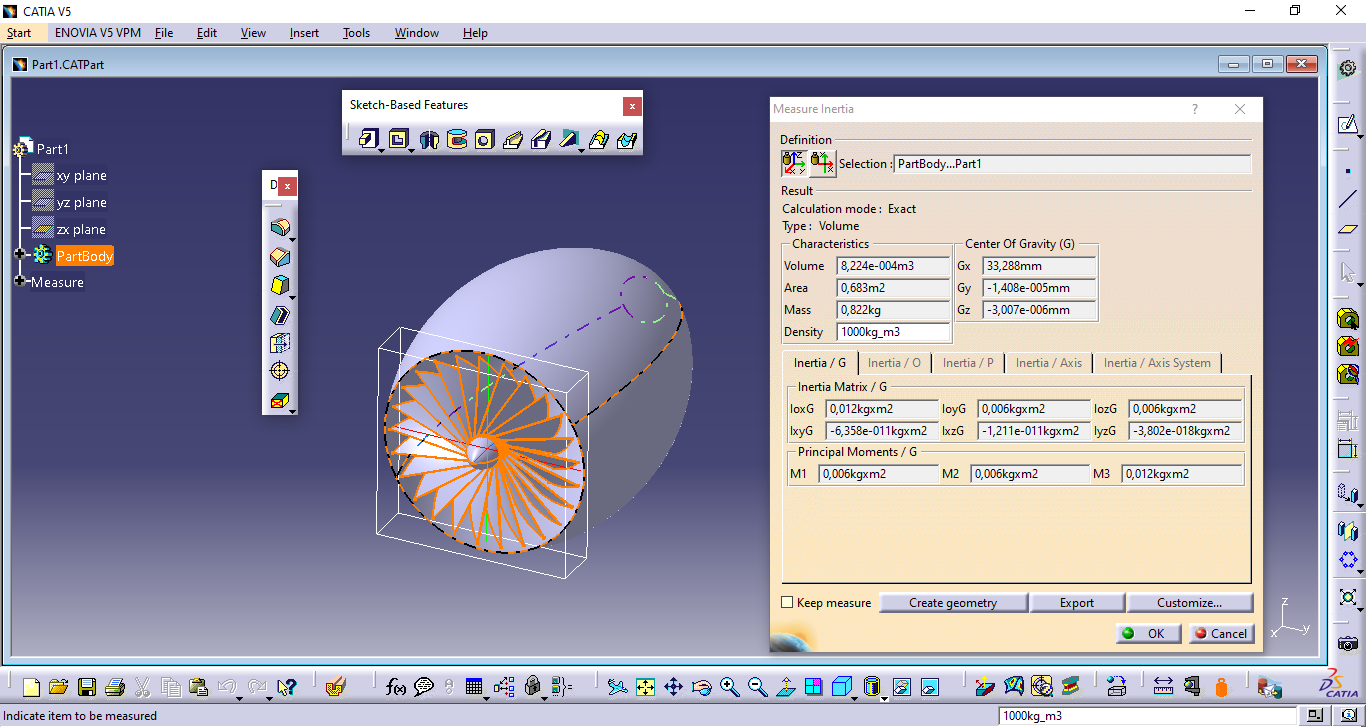Image resolution: width=1366 pixels, height=727 pixels.
Task: Click the Hide/Show icon
Action: click(902, 687)
